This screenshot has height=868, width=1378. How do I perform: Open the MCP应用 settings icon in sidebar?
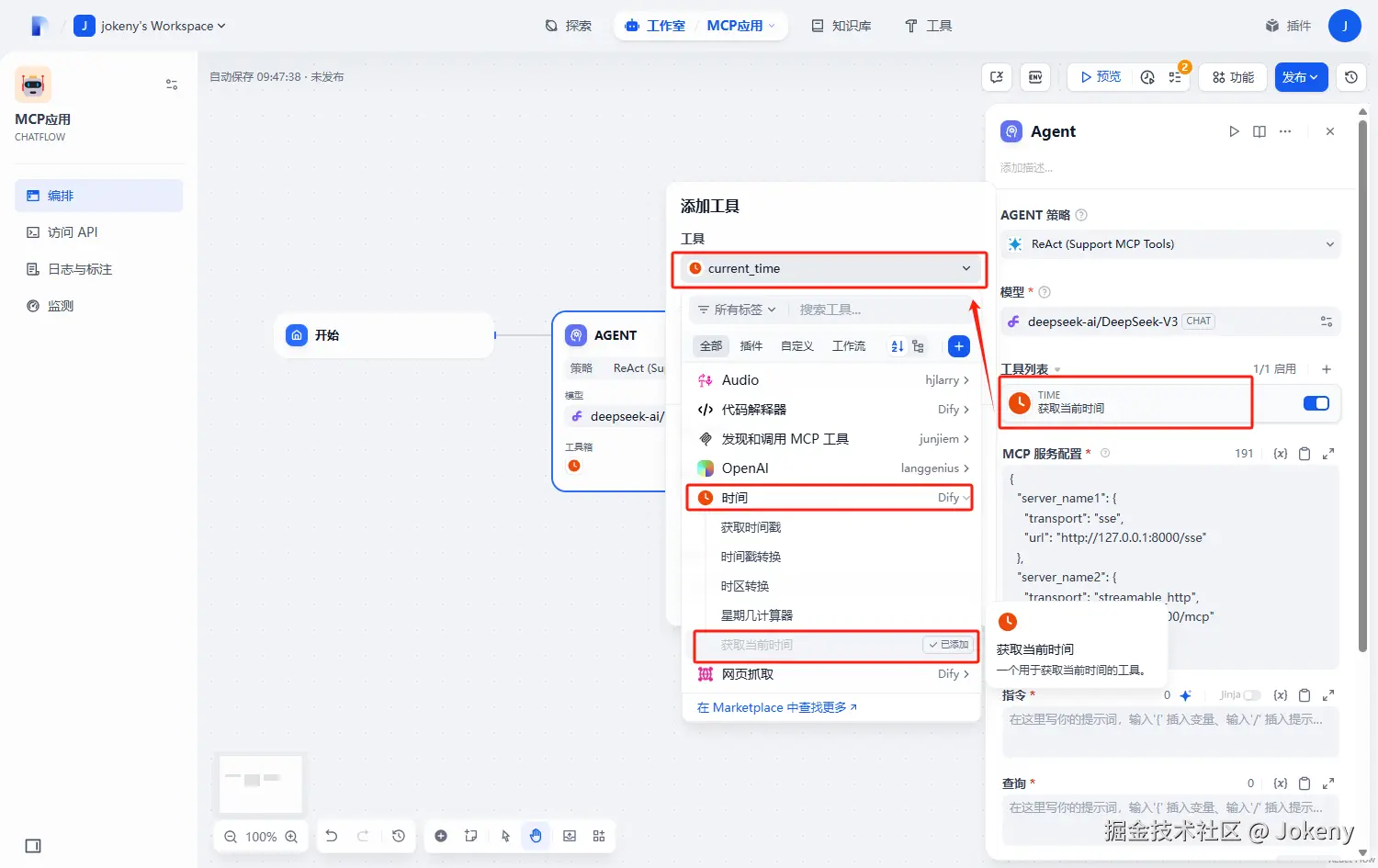172,85
